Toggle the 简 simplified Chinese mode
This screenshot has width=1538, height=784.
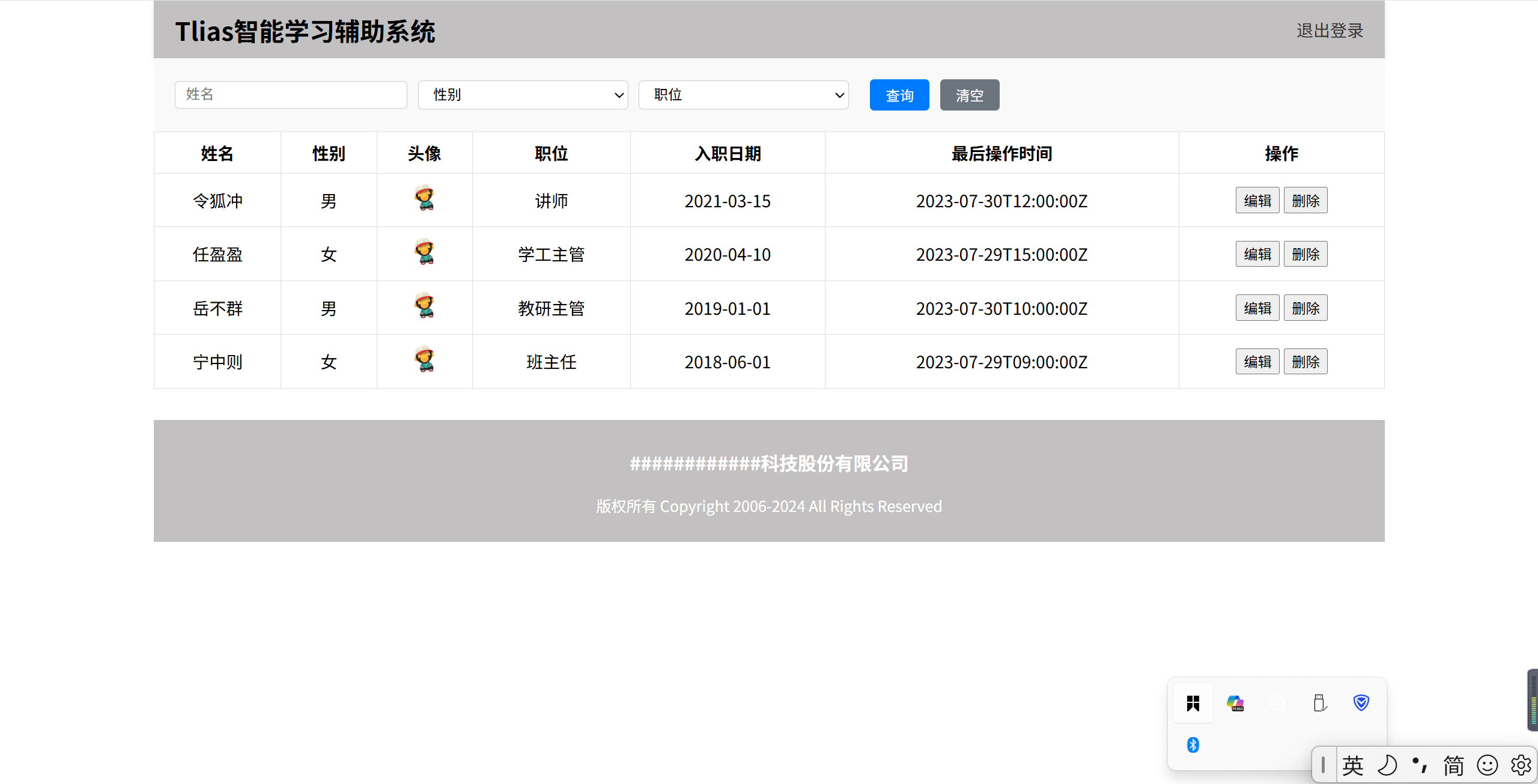(1454, 765)
